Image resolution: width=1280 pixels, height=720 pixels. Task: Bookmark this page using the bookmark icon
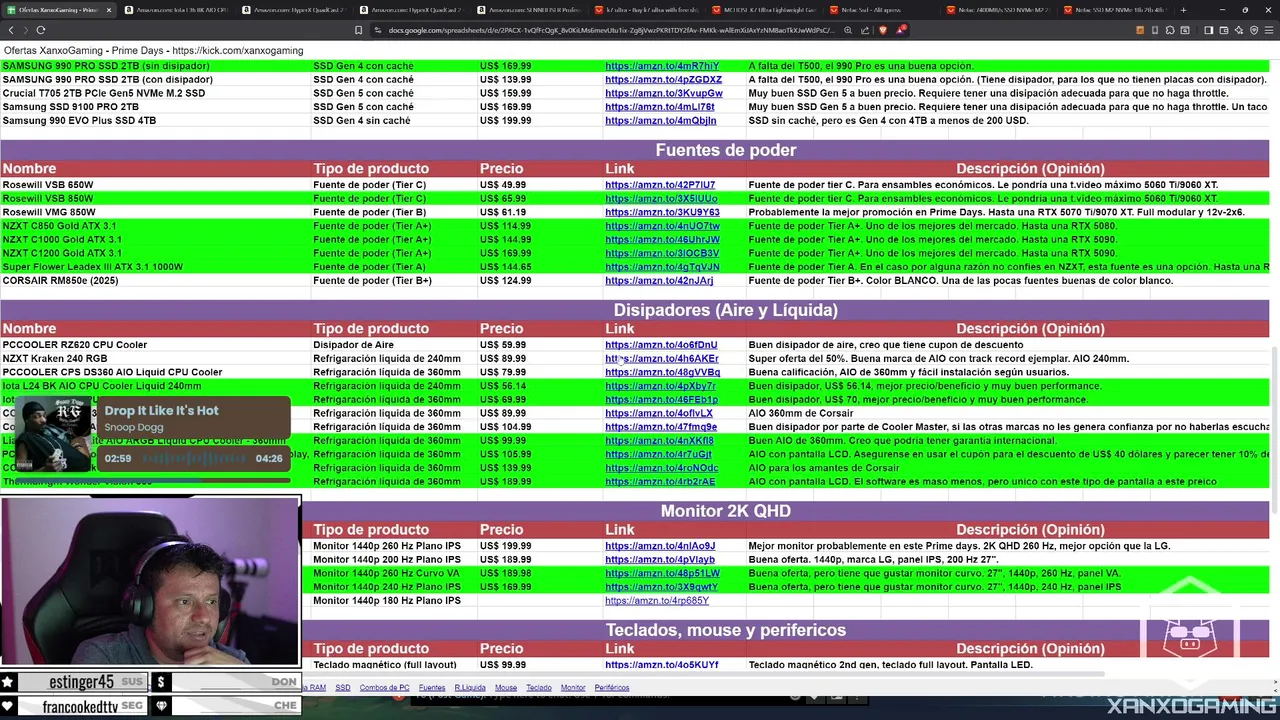click(x=358, y=30)
